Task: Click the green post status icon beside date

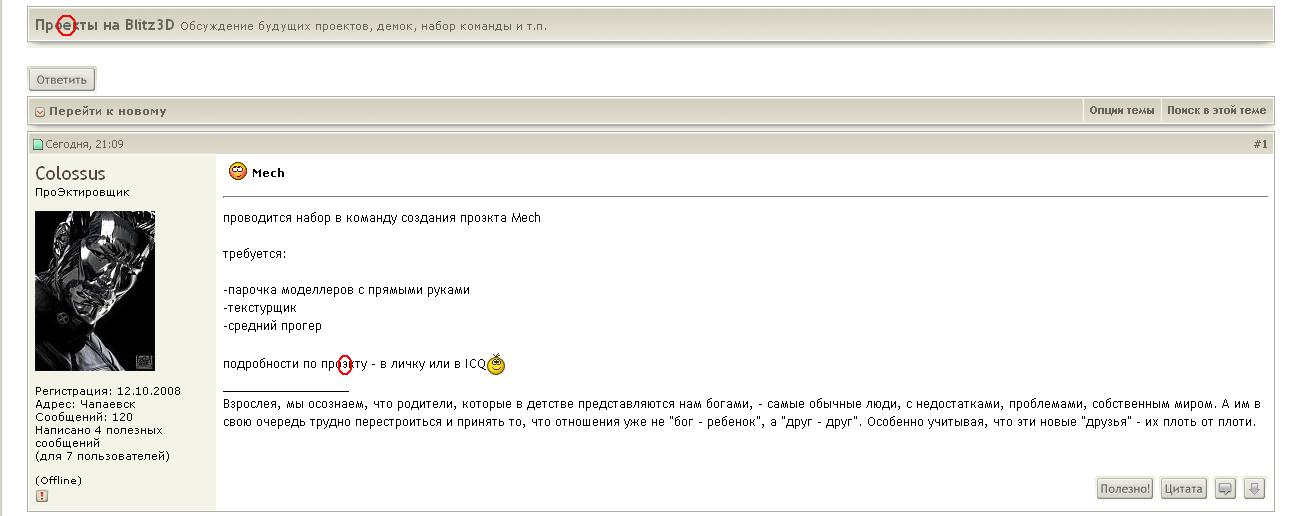Action: 39,144
